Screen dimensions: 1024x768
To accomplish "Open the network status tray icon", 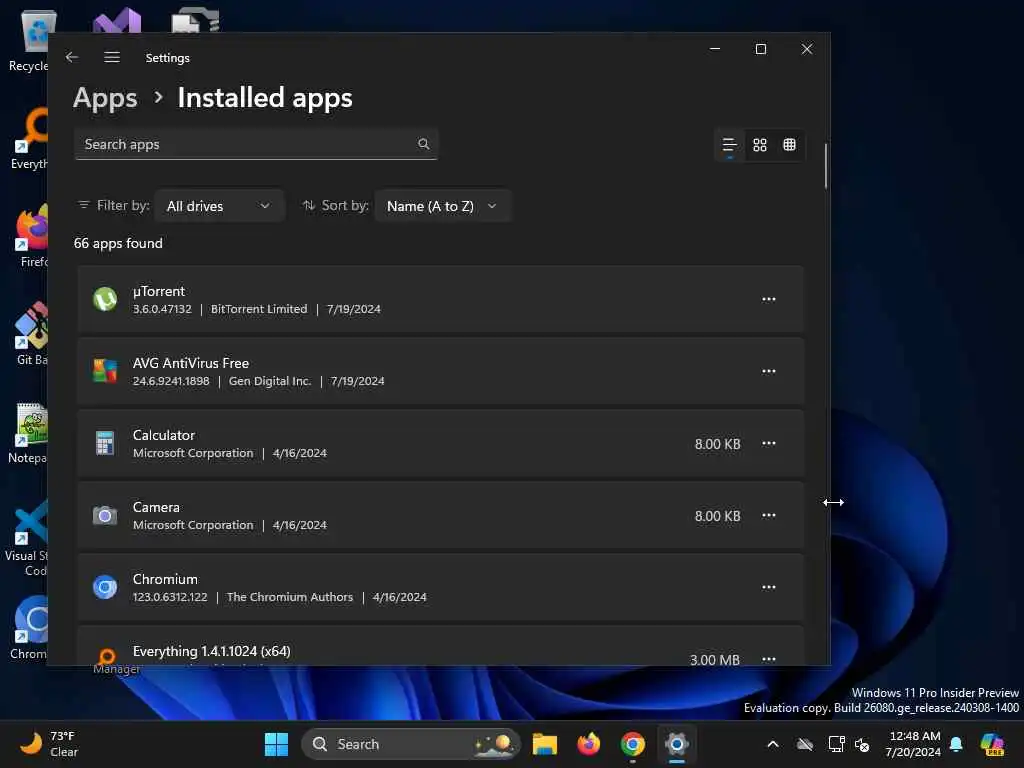I will [x=836, y=744].
